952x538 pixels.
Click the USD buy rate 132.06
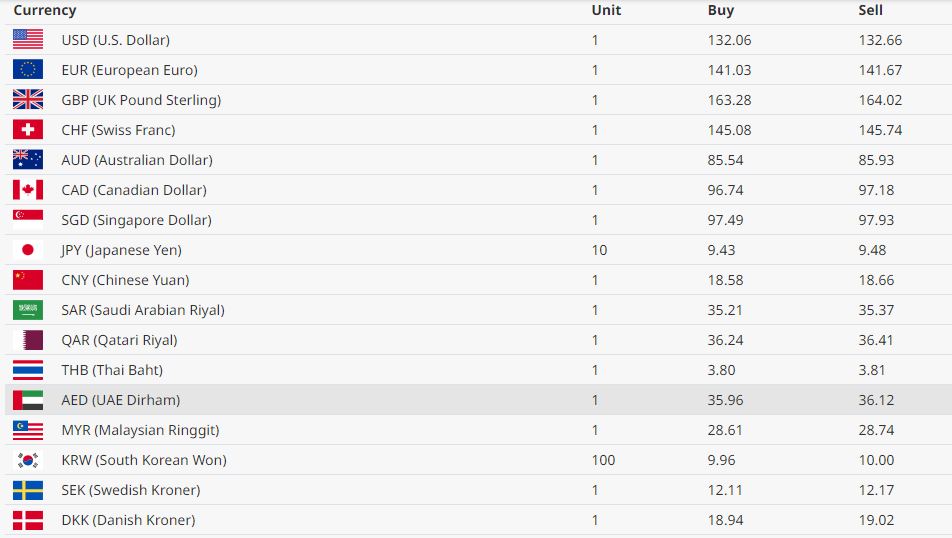pos(729,40)
